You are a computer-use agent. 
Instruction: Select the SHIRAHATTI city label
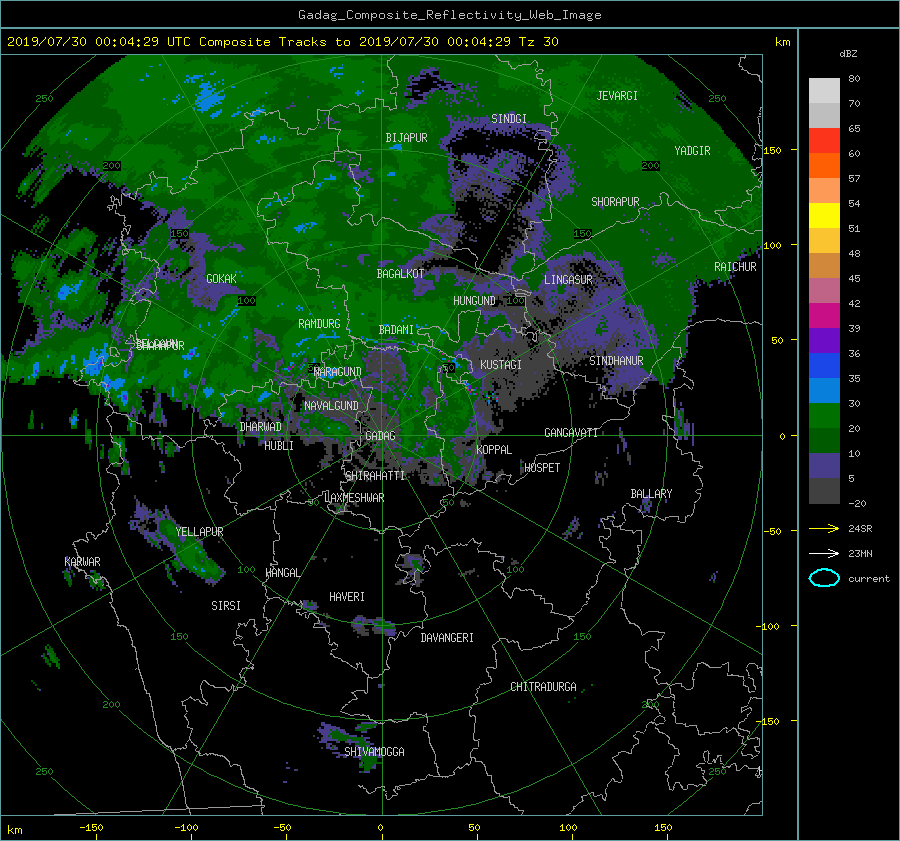375,476
